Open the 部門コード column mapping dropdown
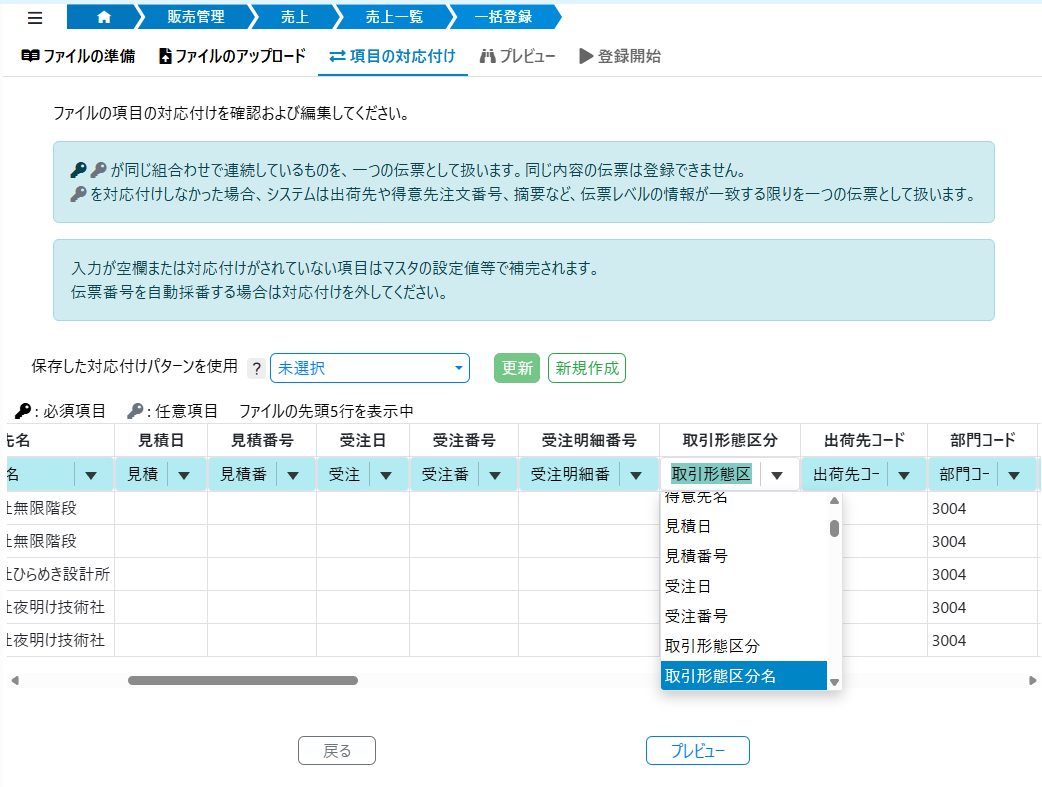The image size is (1042, 787). click(x=1012, y=473)
